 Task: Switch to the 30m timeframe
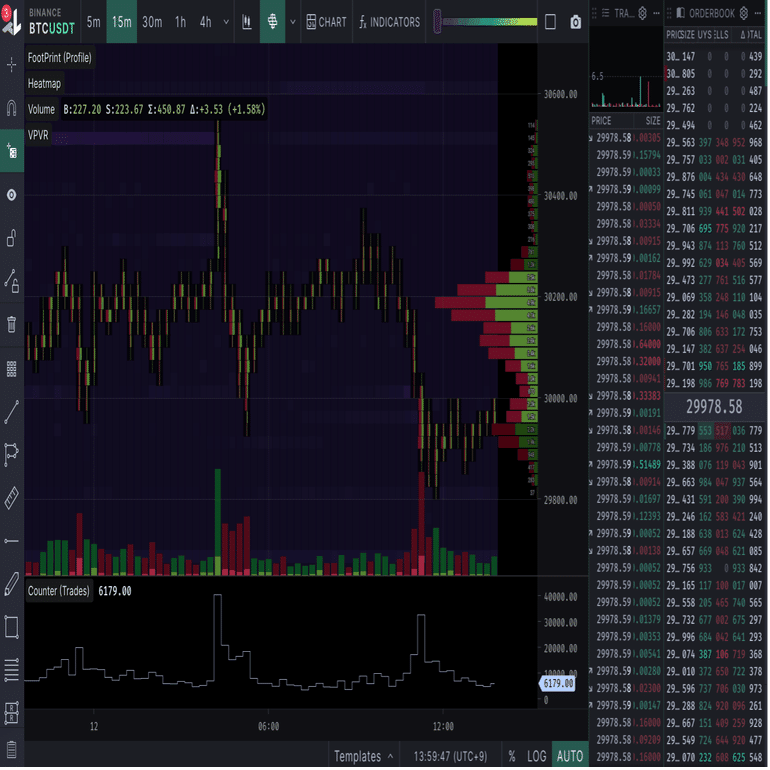pos(152,22)
